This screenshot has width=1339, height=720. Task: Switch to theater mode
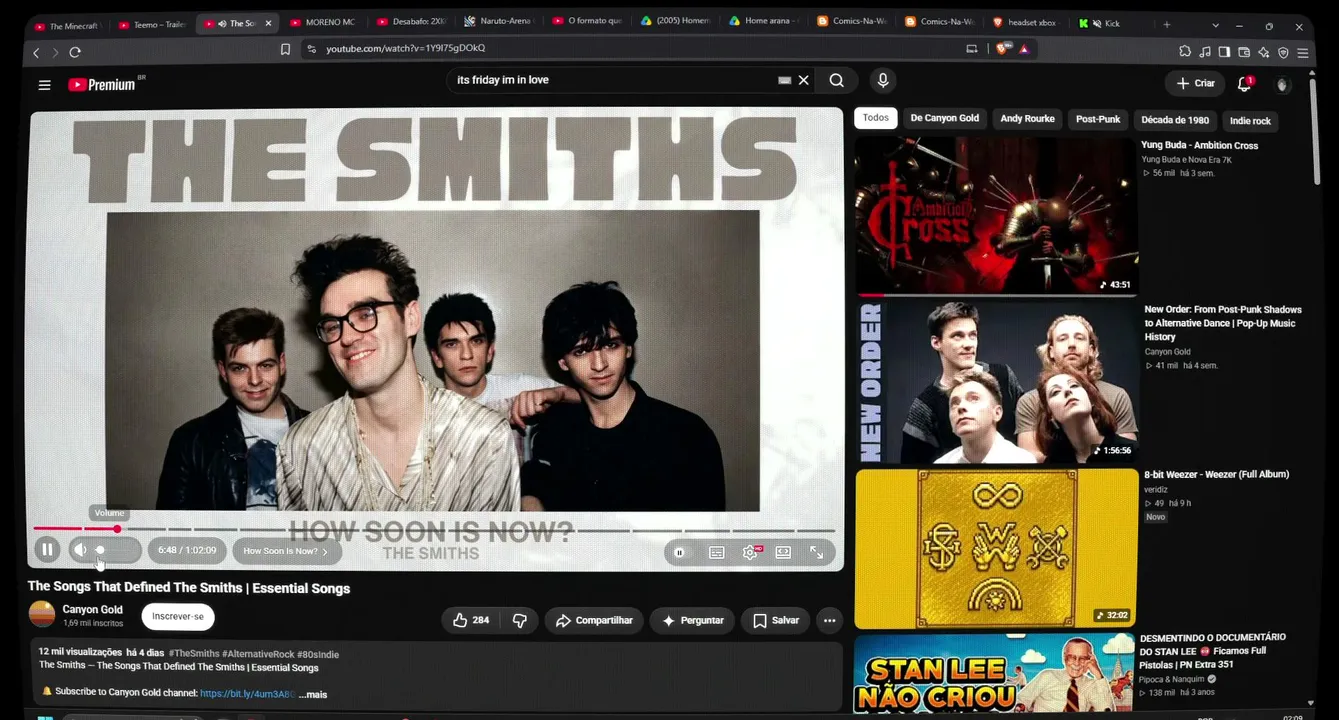pos(784,552)
